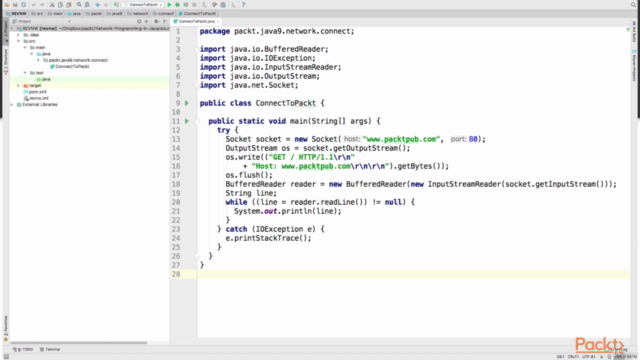Click the network breadcrumb
Screen dimensions: 640x360
point(138,13)
